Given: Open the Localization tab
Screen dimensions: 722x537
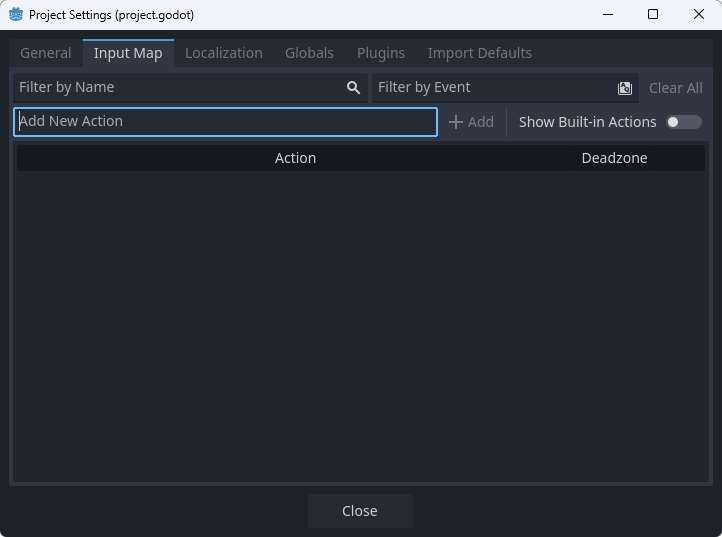Looking at the screenshot, I should pyautogui.click(x=224, y=53).
